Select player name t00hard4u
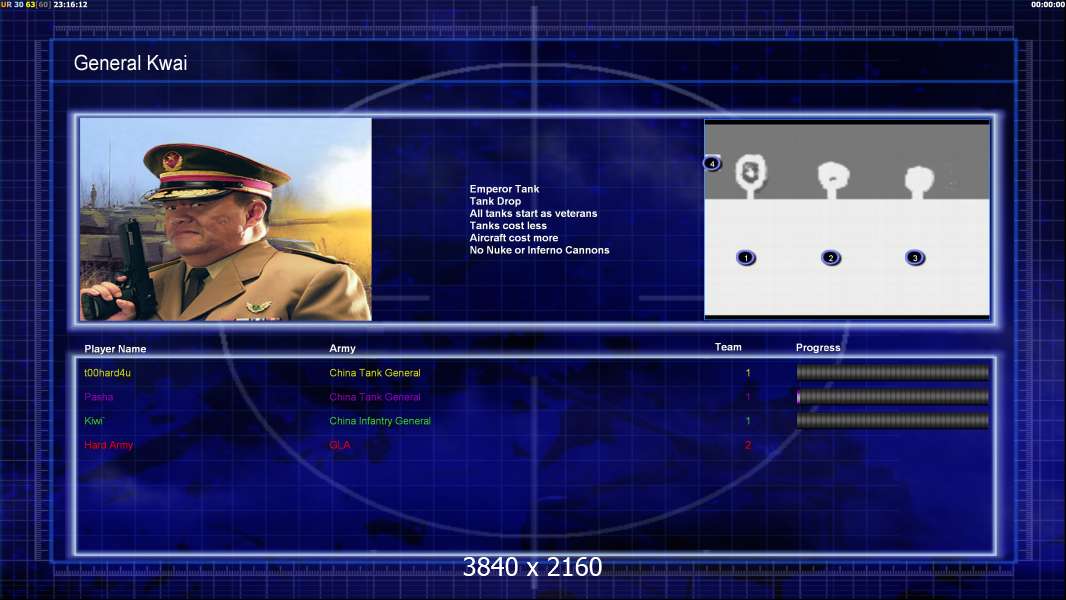 107,372
